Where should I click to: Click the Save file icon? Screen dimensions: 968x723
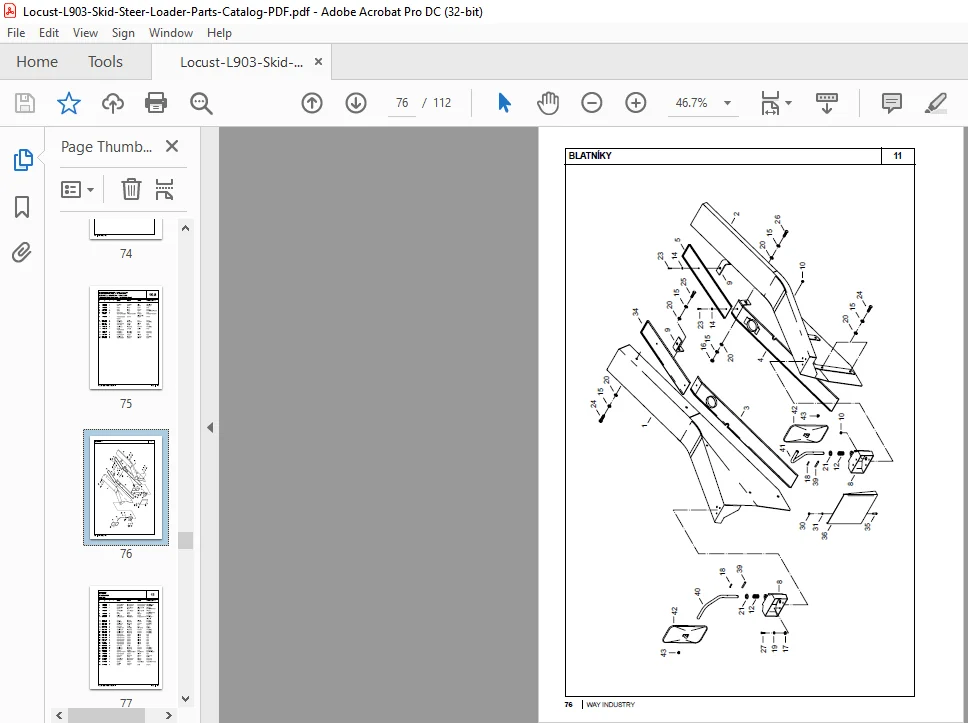(25, 102)
